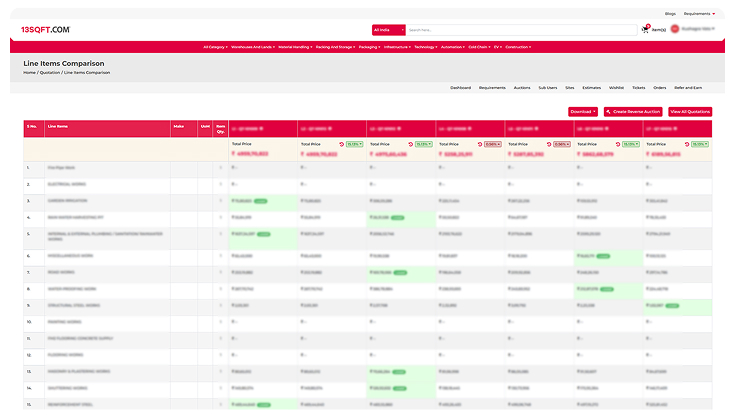
Task: Open the Auctions tab
Action: (x=522, y=88)
